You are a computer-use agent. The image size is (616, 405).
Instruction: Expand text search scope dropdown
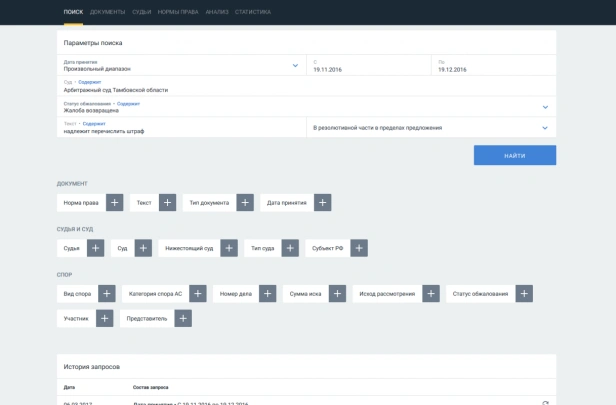pos(545,128)
